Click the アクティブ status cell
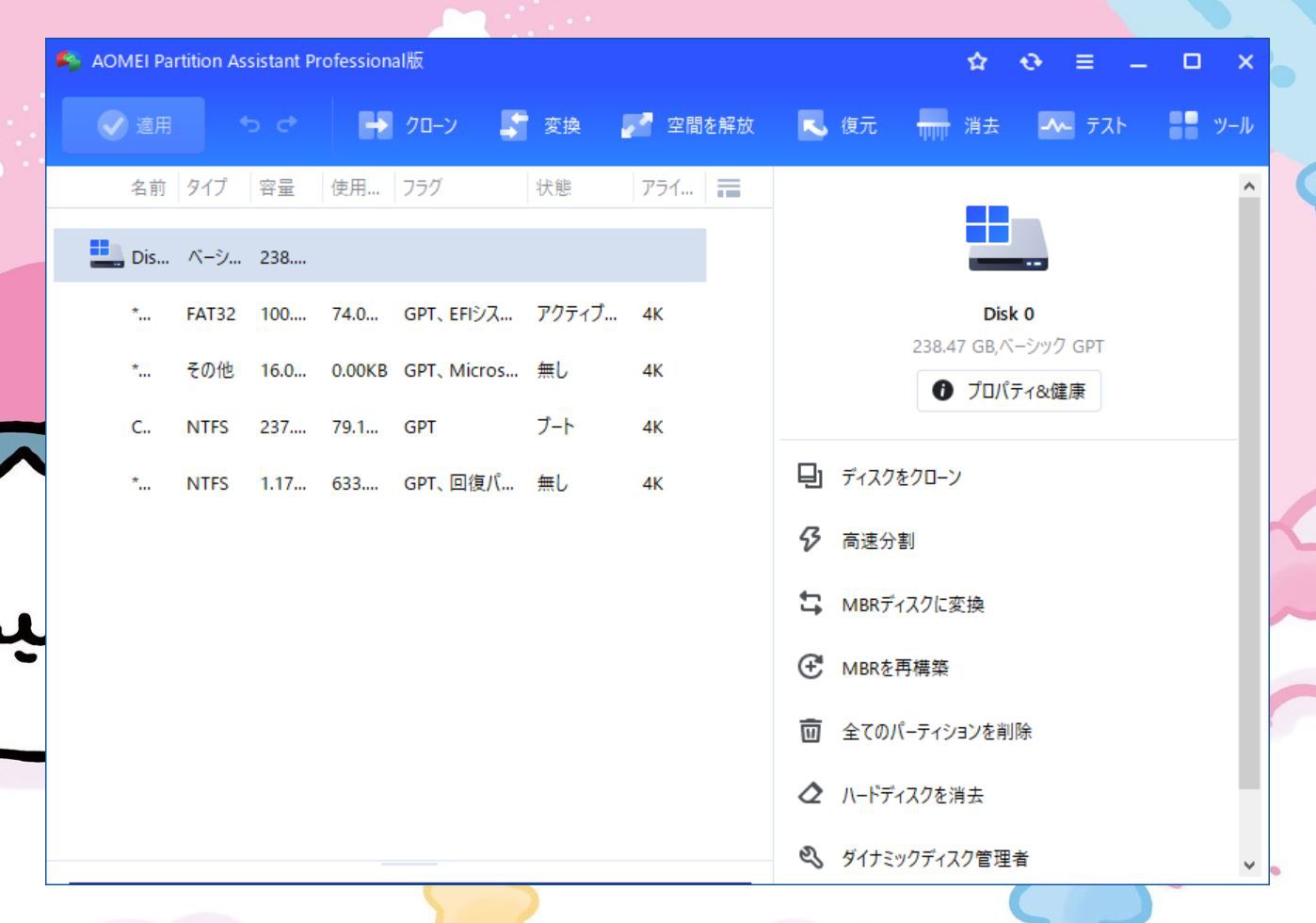 (x=576, y=314)
